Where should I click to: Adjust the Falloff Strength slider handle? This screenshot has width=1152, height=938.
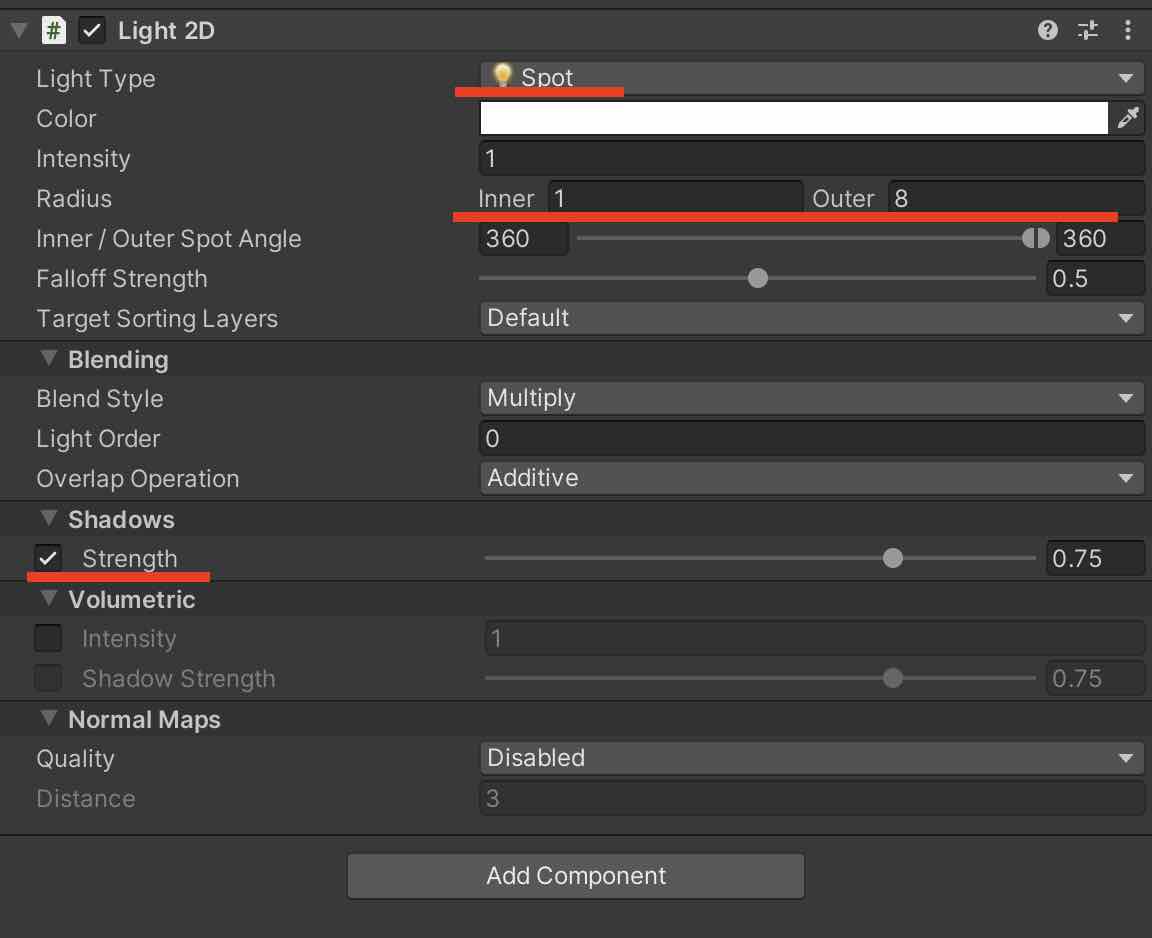point(757,278)
